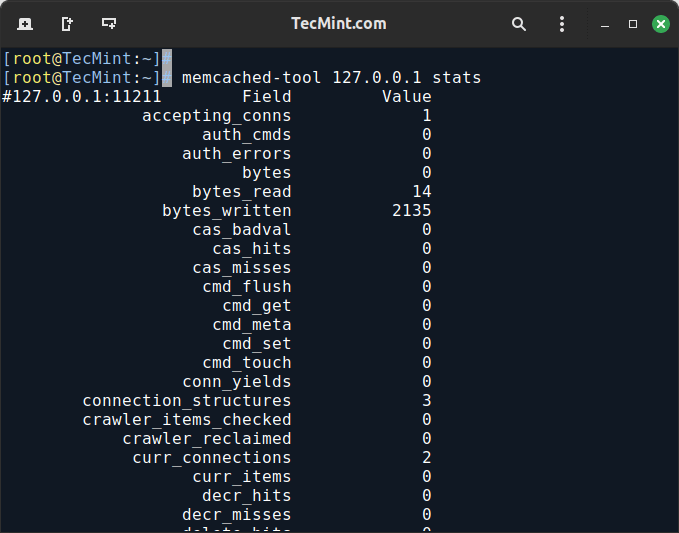Select the auth_cmds field
The height and width of the screenshot is (533, 679).
coord(246,135)
